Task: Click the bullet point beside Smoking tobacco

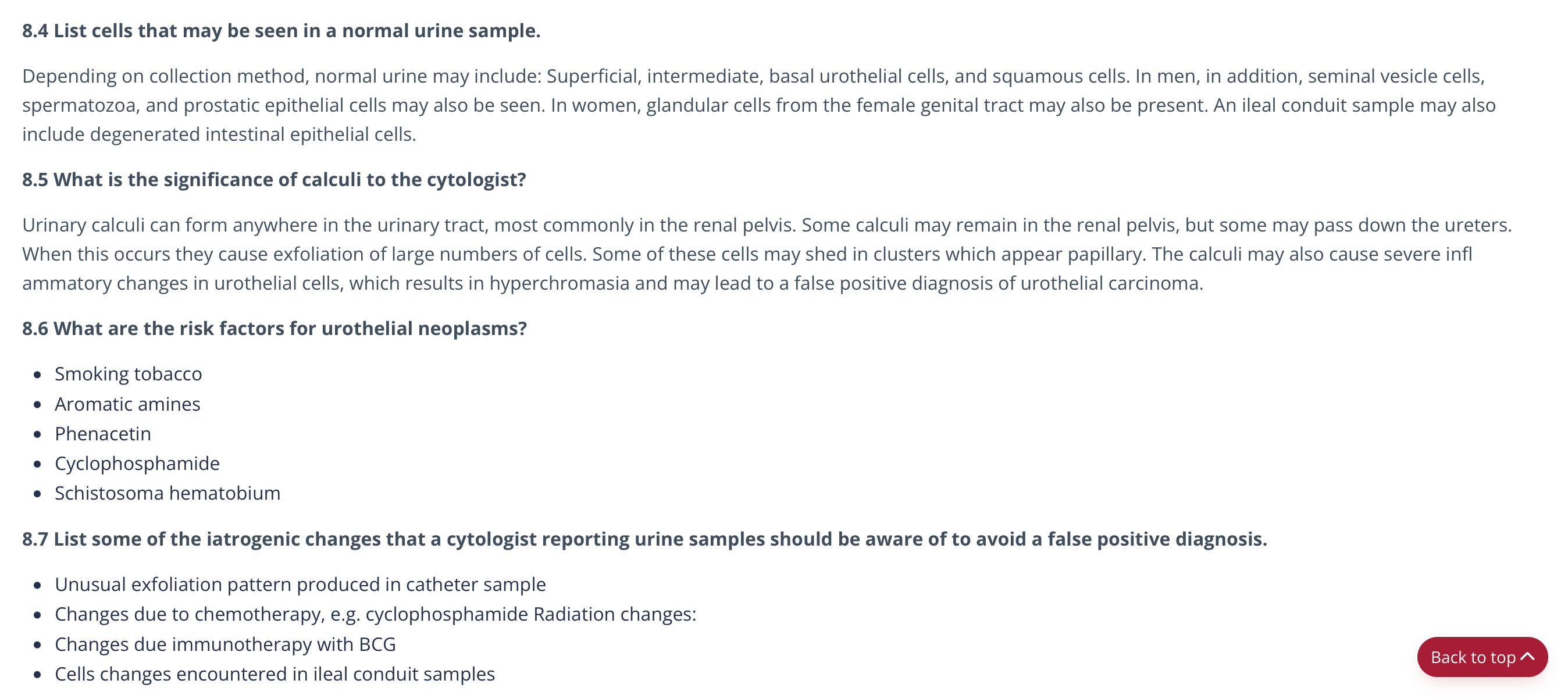Action: [x=38, y=374]
